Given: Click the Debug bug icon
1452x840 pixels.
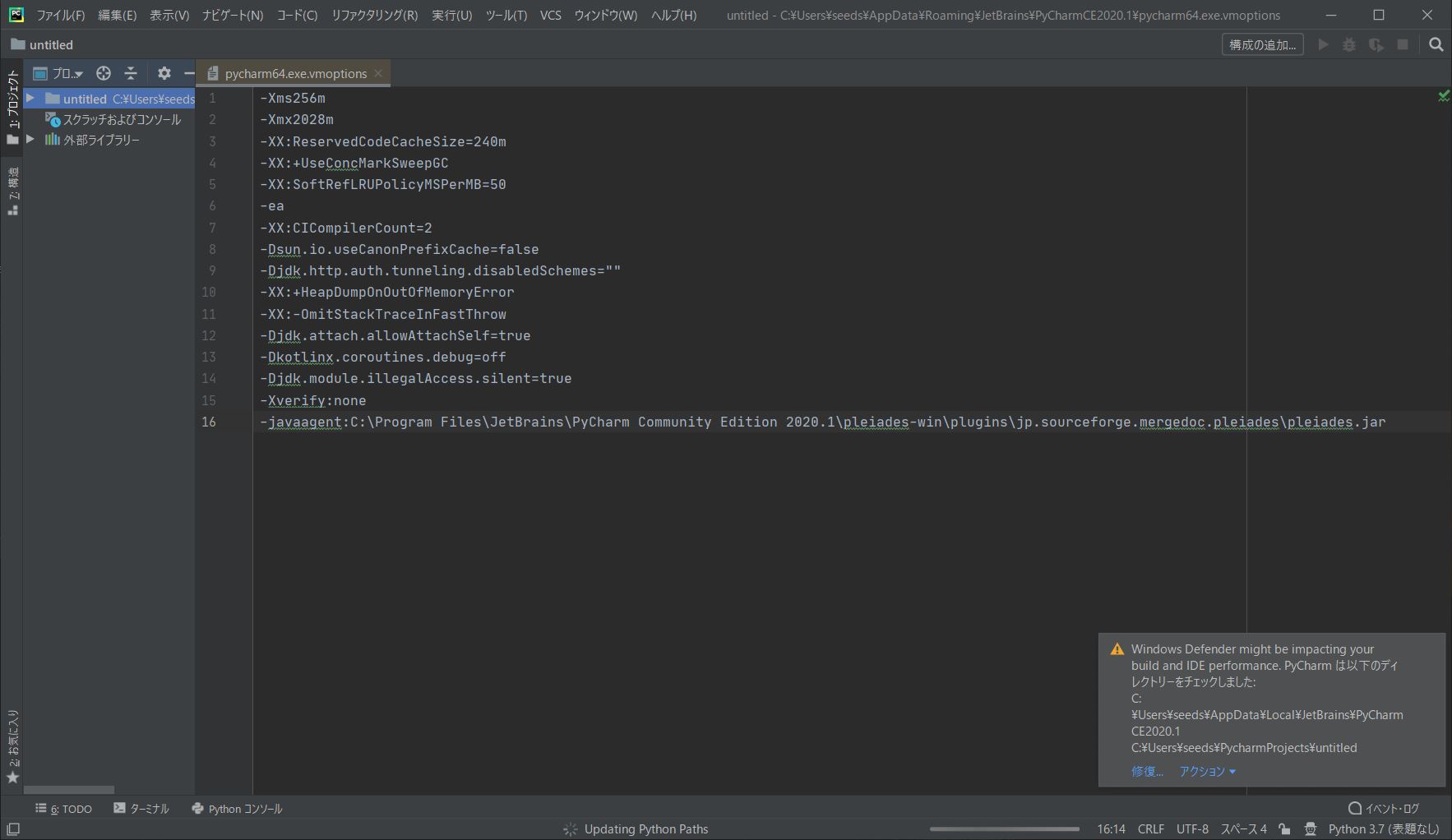Looking at the screenshot, I should tap(1349, 44).
